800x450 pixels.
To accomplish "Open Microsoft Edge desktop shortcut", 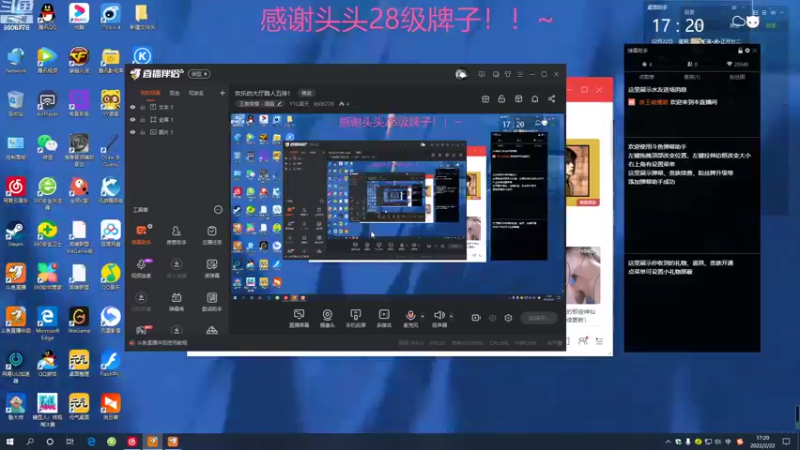I will [x=47, y=324].
